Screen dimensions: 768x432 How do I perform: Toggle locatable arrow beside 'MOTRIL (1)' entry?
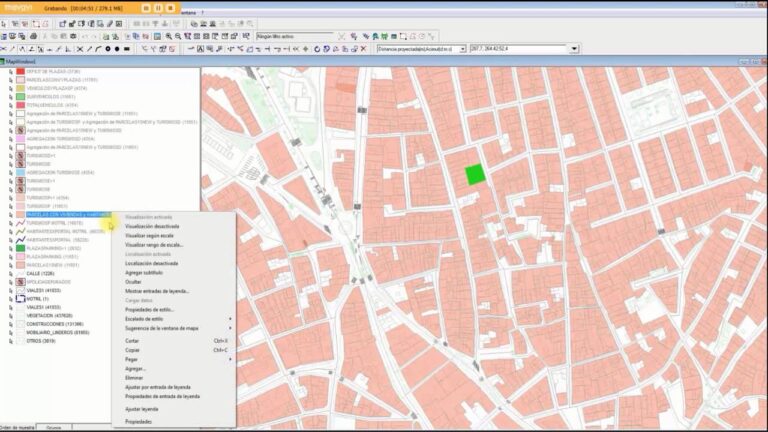(x=11, y=299)
